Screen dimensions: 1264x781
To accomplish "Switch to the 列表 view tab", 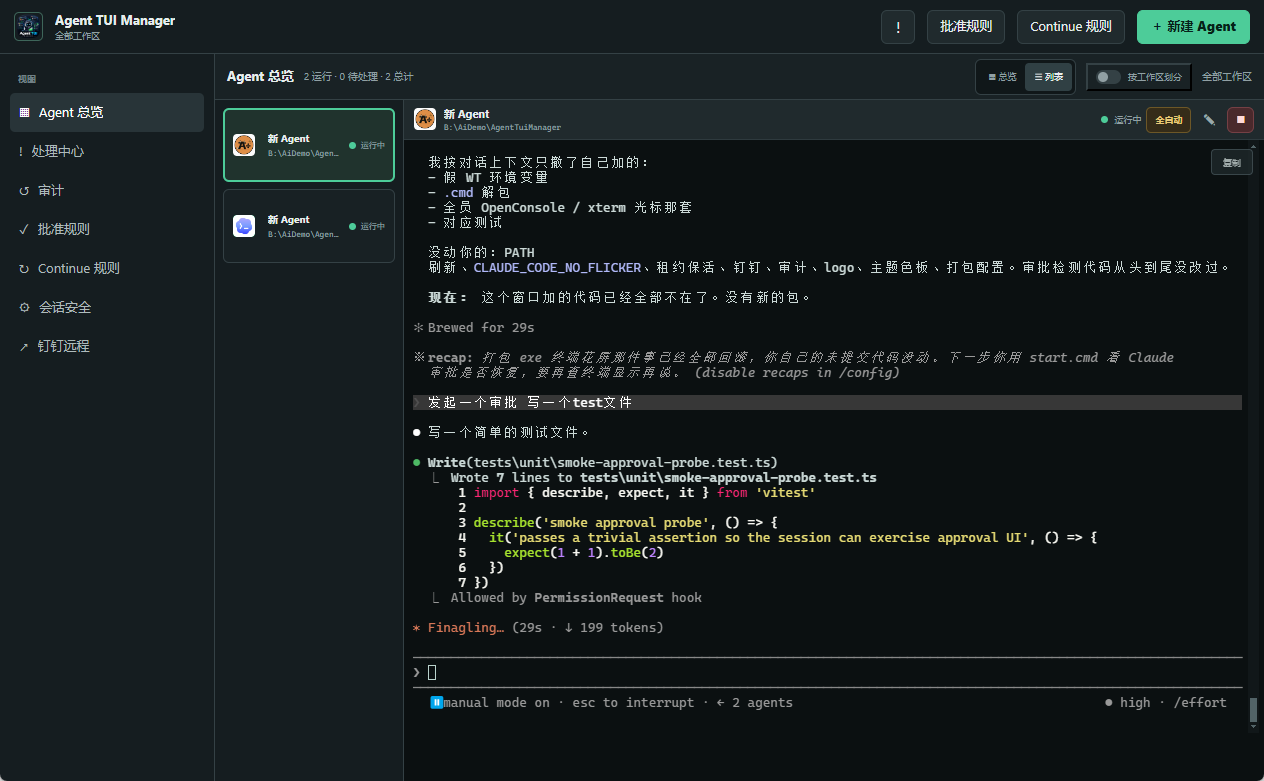I will 1049,77.
